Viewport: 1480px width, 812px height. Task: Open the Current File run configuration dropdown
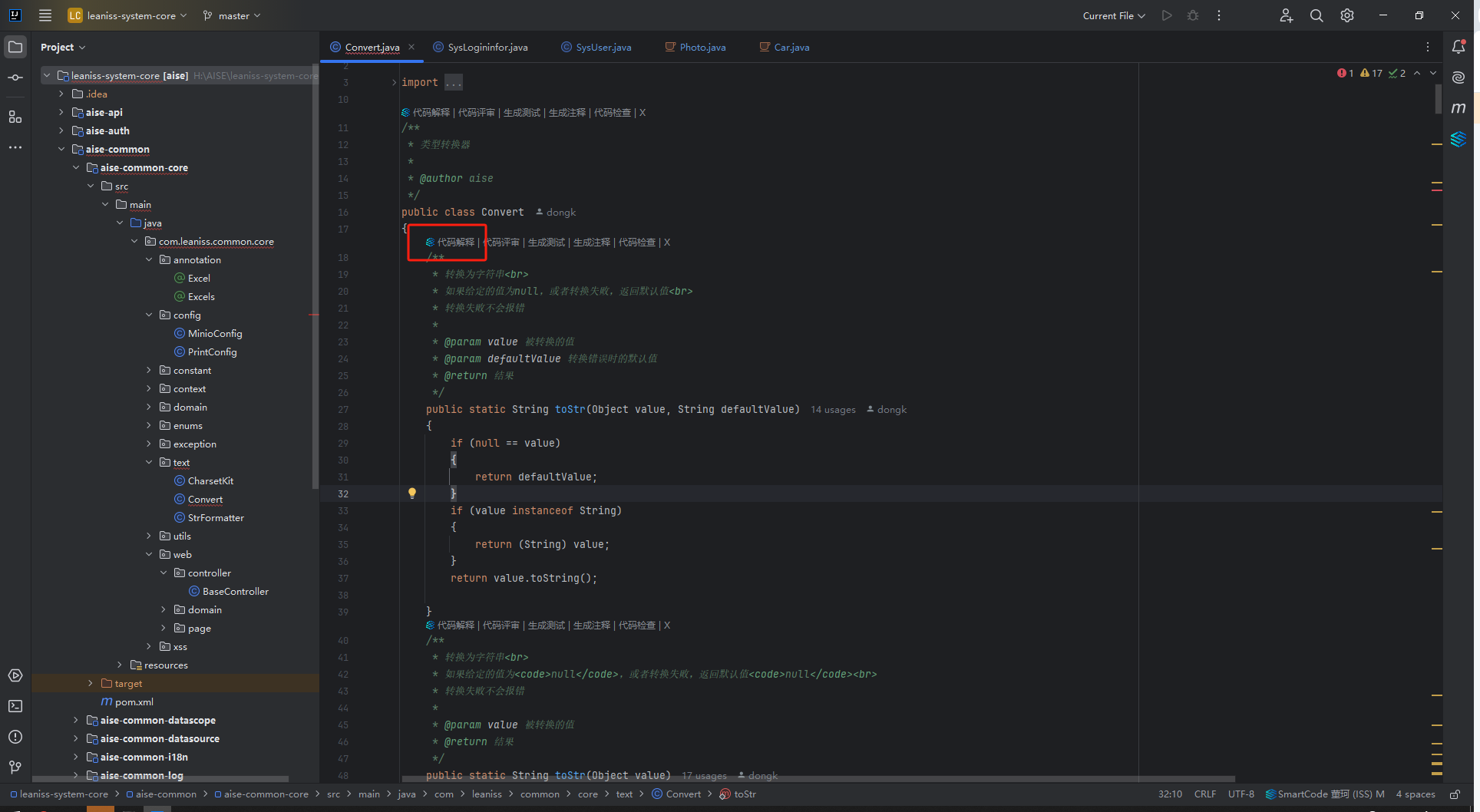coord(1114,15)
